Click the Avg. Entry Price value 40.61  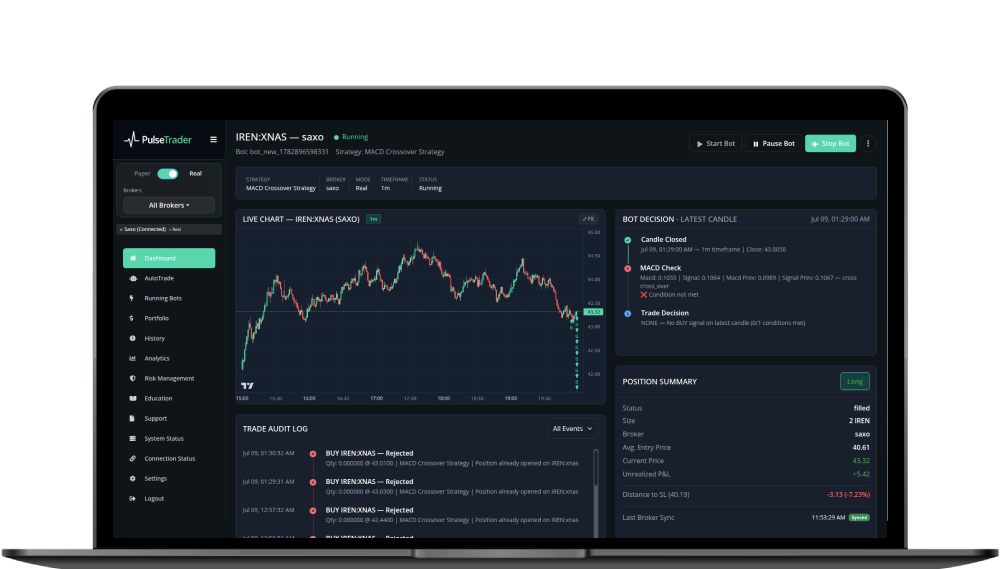pos(861,447)
